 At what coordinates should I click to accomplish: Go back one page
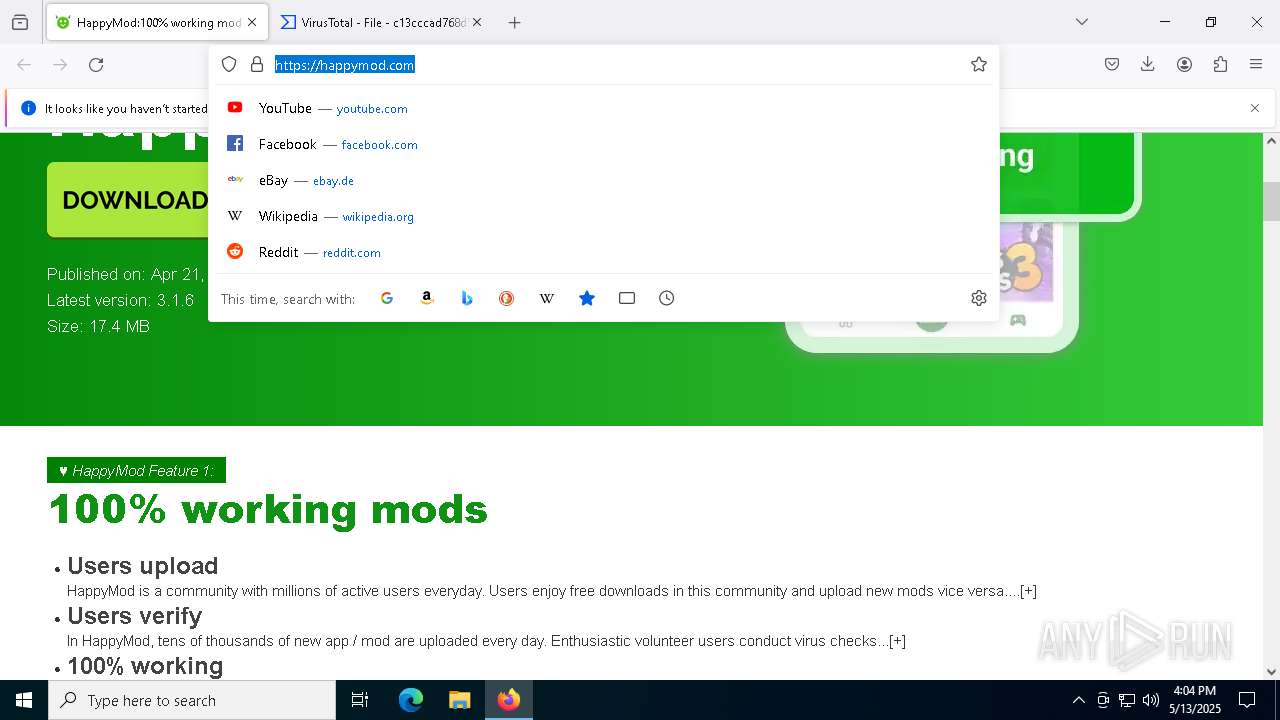tap(24, 65)
